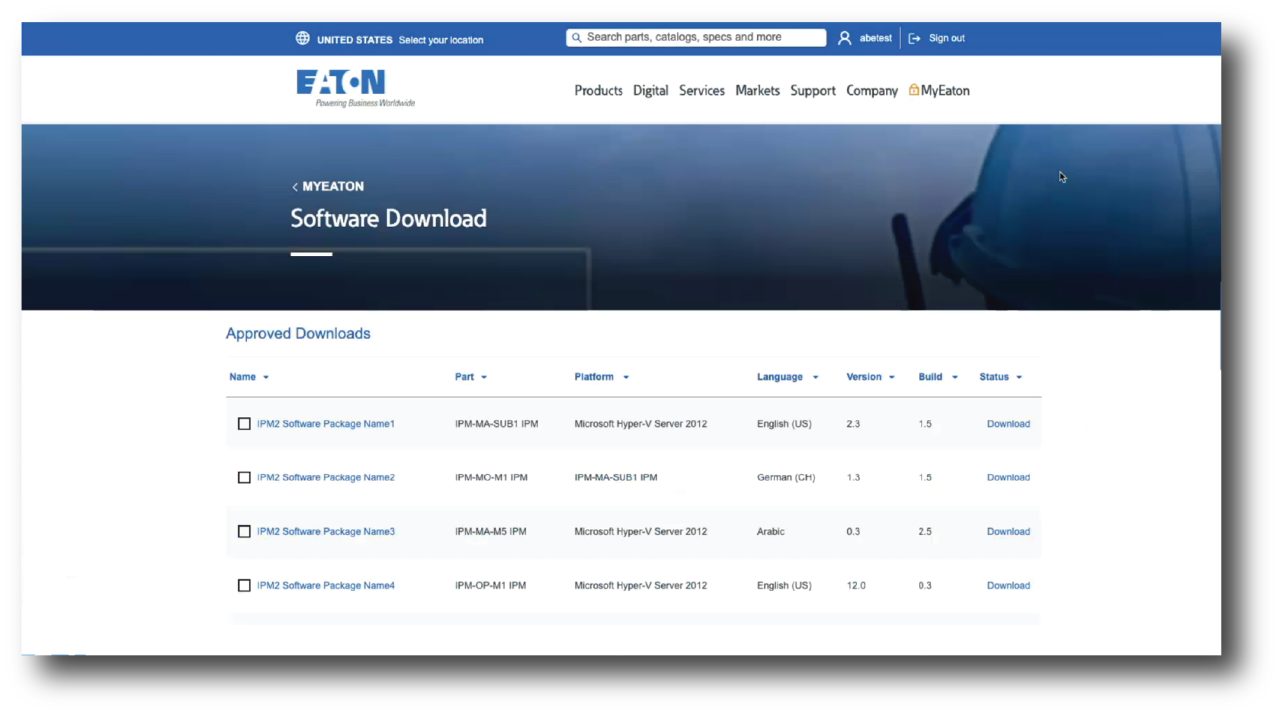1280x714 pixels.
Task: Click the mouse cursor arrow in the banner
Action: click(1061, 177)
